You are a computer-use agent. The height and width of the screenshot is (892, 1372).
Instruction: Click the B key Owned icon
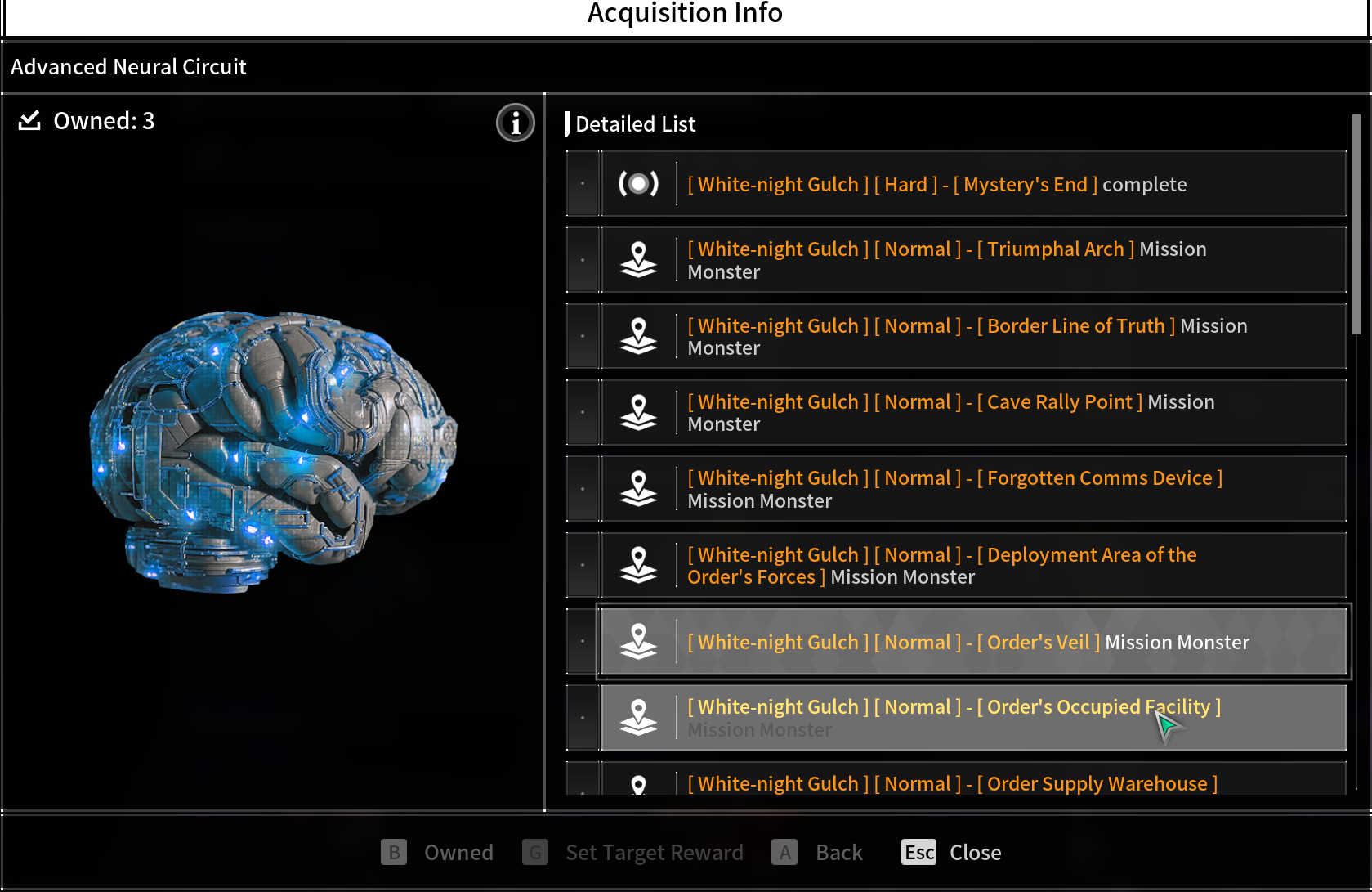[x=394, y=853]
